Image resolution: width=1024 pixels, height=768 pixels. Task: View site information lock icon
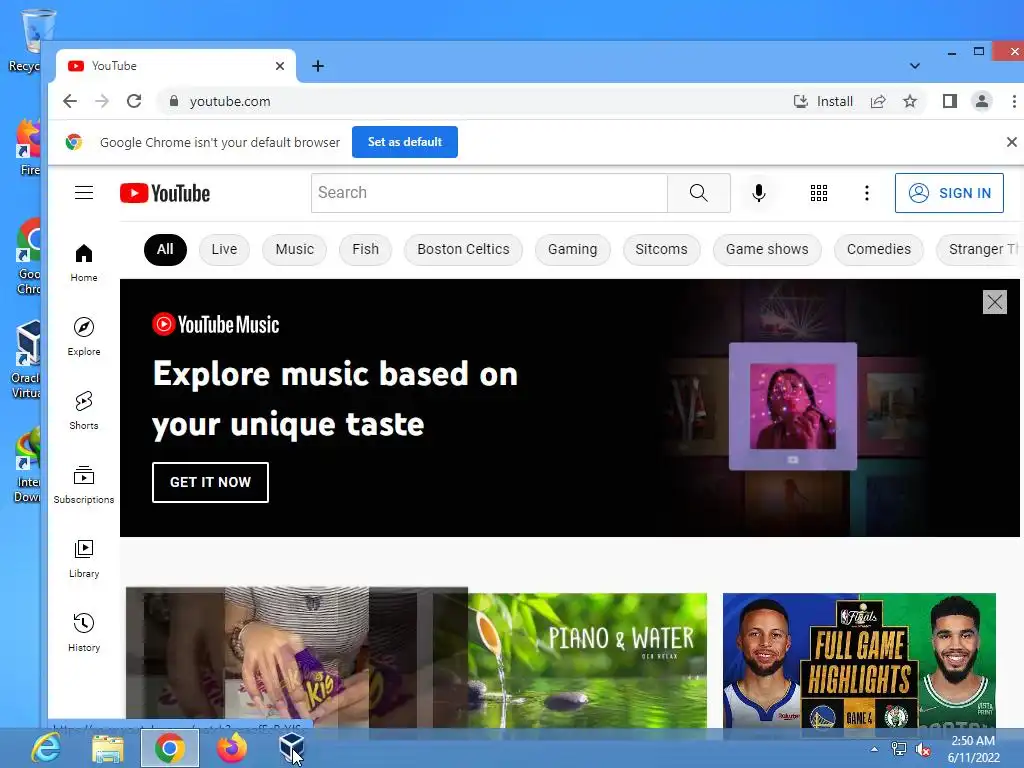tap(173, 101)
